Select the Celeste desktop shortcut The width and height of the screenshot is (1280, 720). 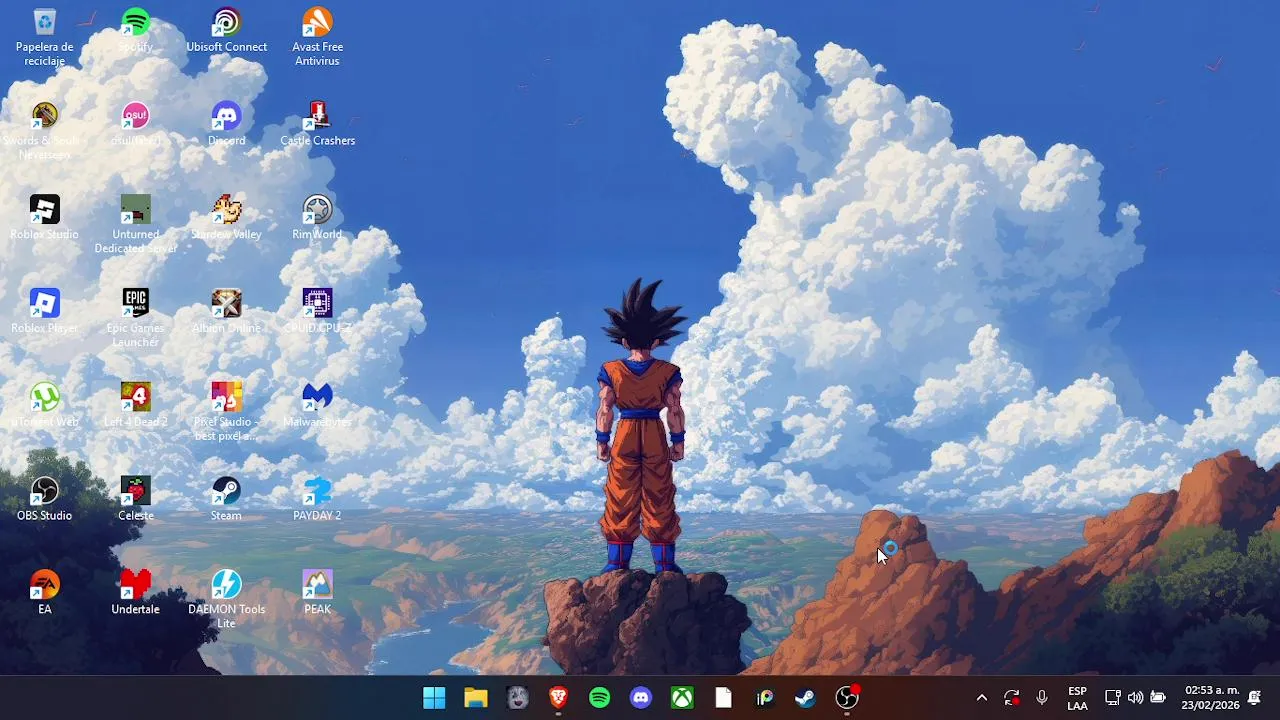tap(135, 498)
